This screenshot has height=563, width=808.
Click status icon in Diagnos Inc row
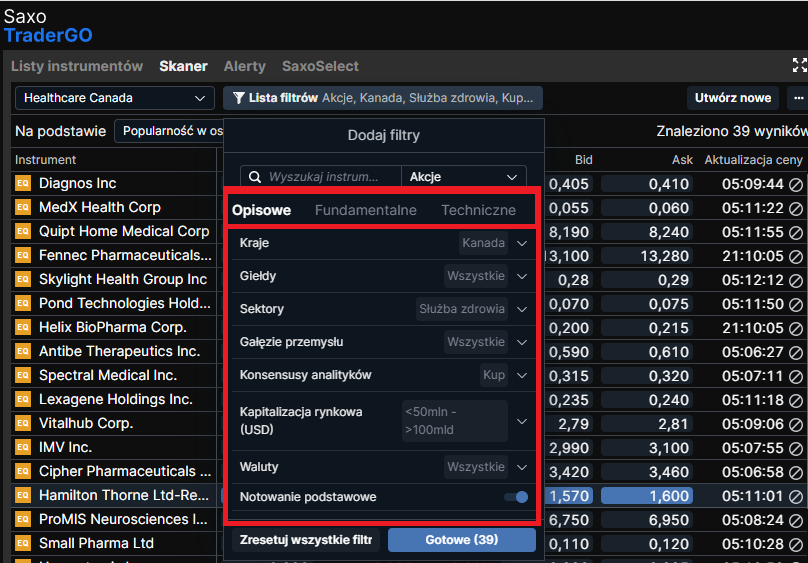[x=796, y=184]
